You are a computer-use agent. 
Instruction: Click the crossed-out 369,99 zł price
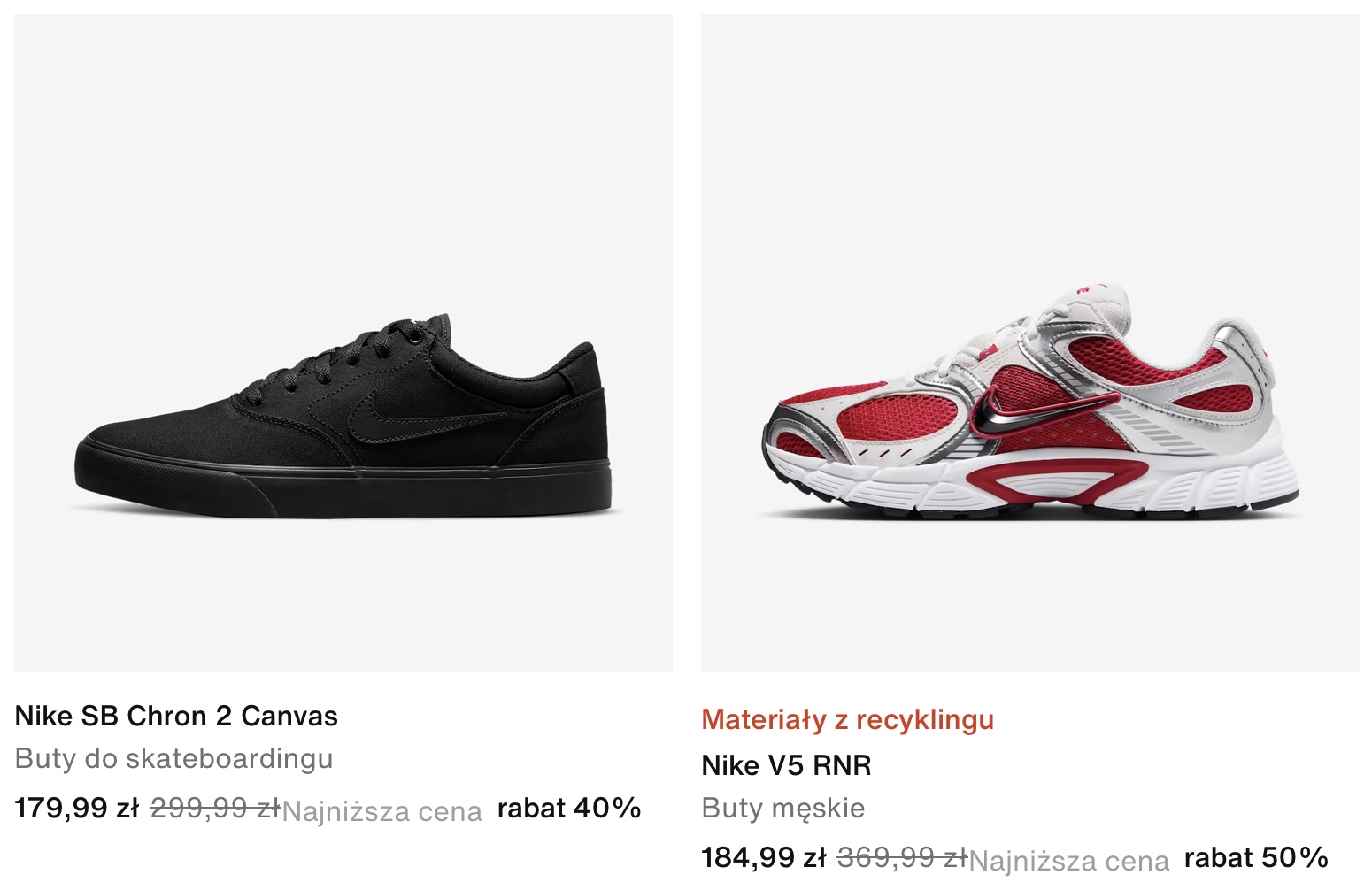tap(902, 857)
